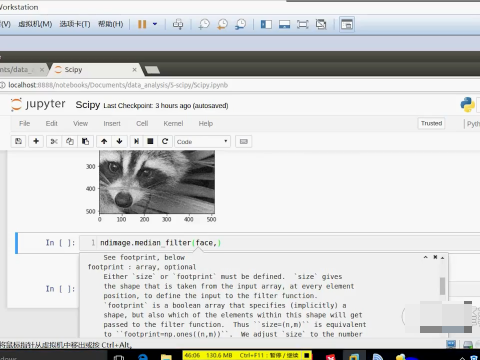
Task: Open the Jupyter View menu
Action: tap(80, 124)
